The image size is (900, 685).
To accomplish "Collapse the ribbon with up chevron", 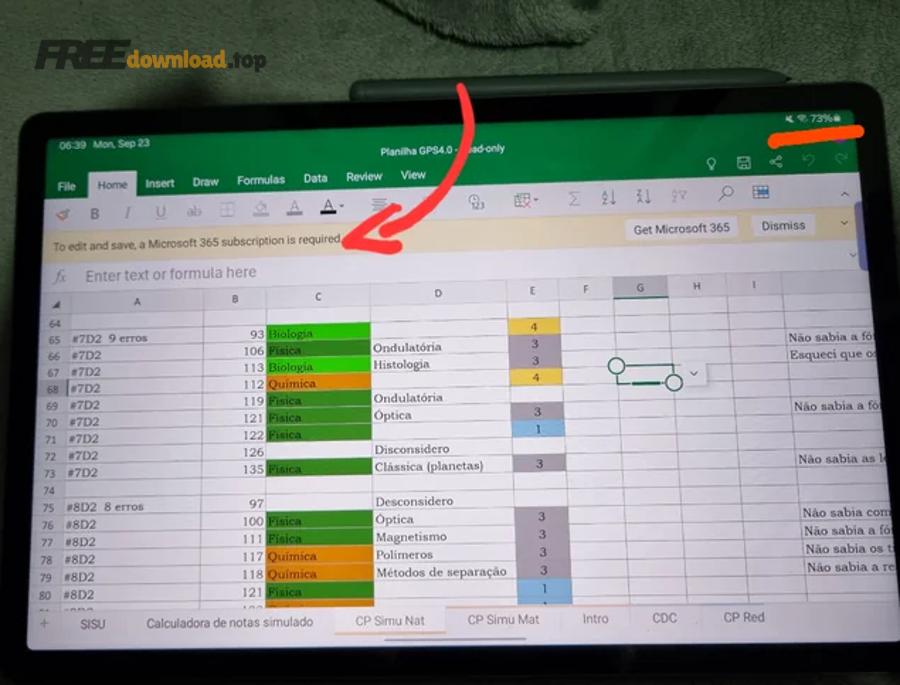I will [845, 194].
